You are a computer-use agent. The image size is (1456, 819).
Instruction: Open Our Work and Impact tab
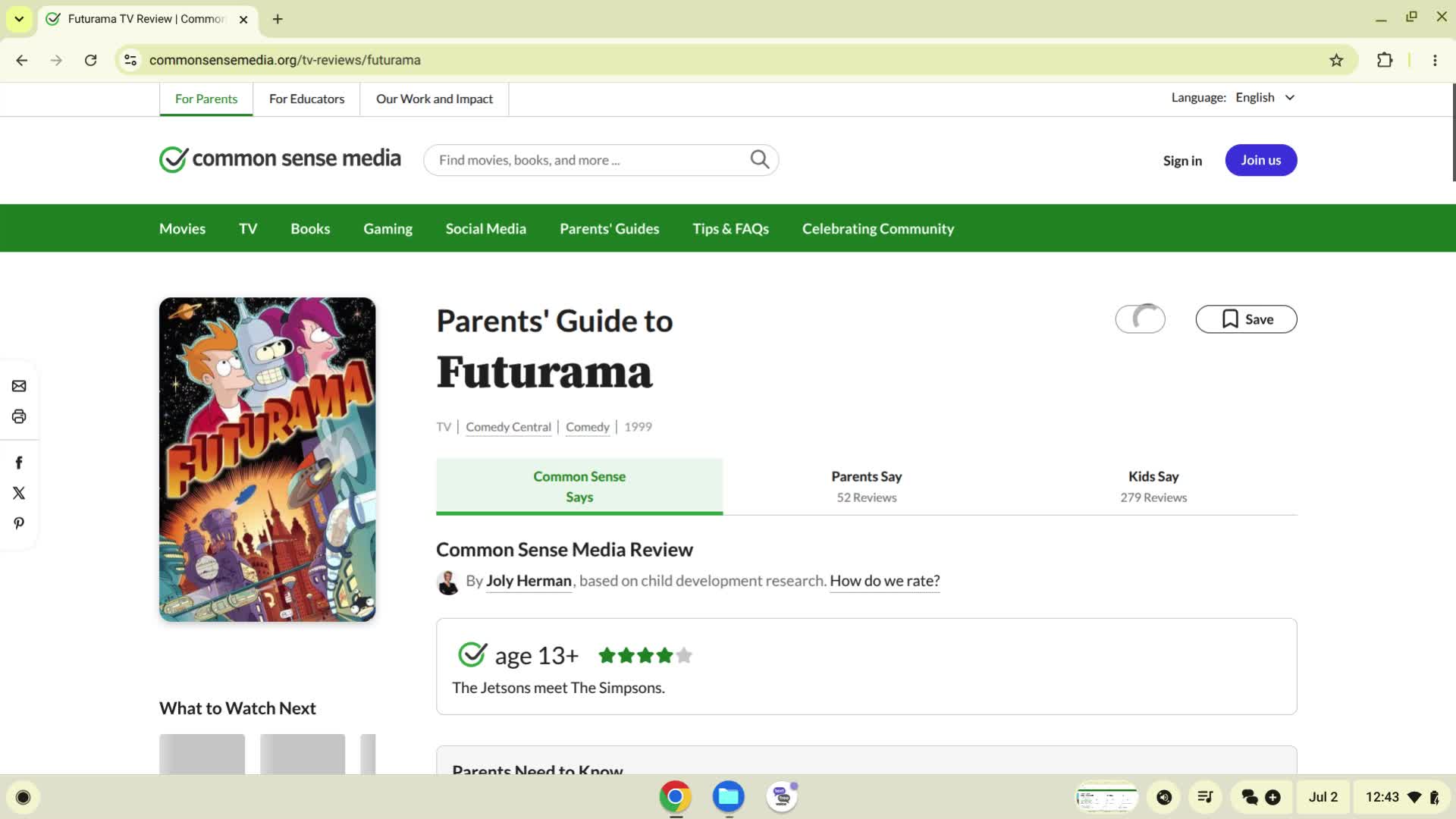[435, 99]
